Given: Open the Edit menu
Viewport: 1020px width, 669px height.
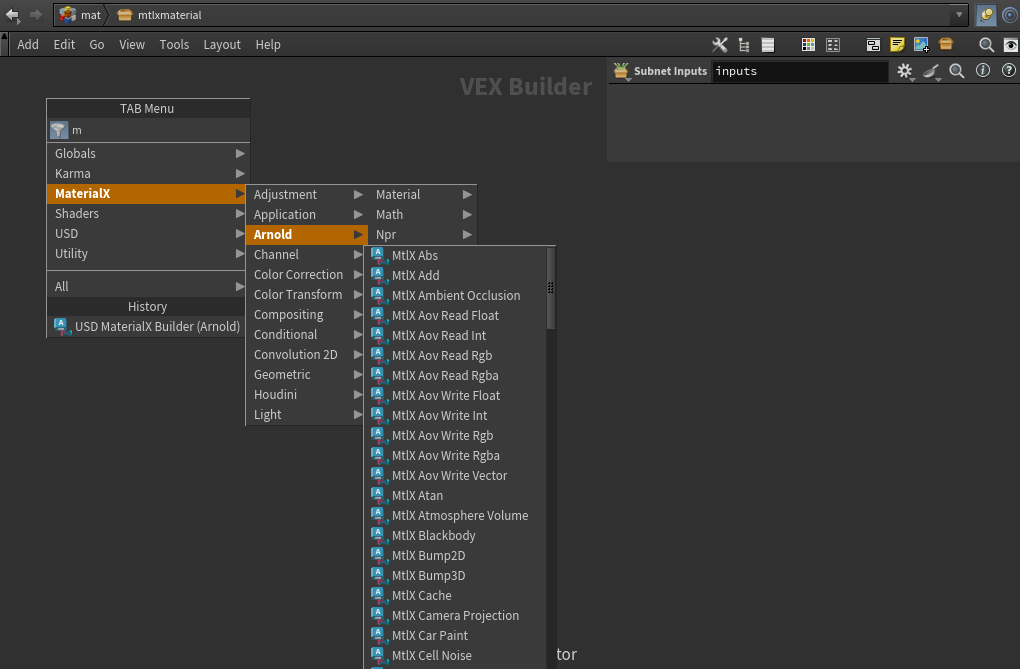Looking at the screenshot, I should 64,44.
